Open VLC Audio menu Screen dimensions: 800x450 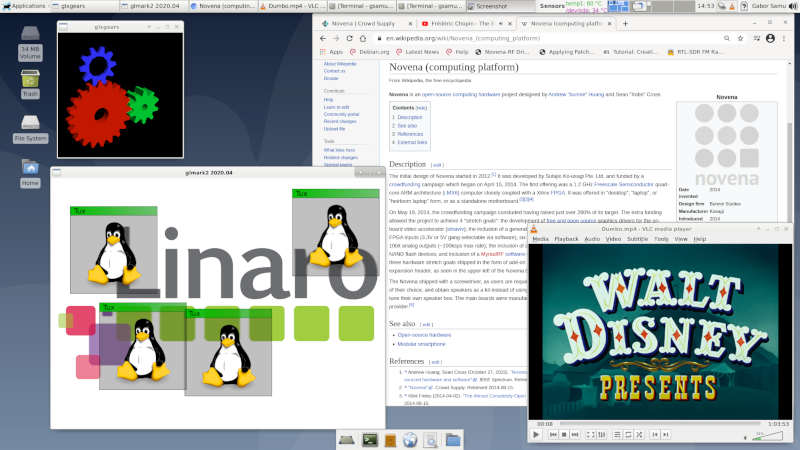[592, 239]
